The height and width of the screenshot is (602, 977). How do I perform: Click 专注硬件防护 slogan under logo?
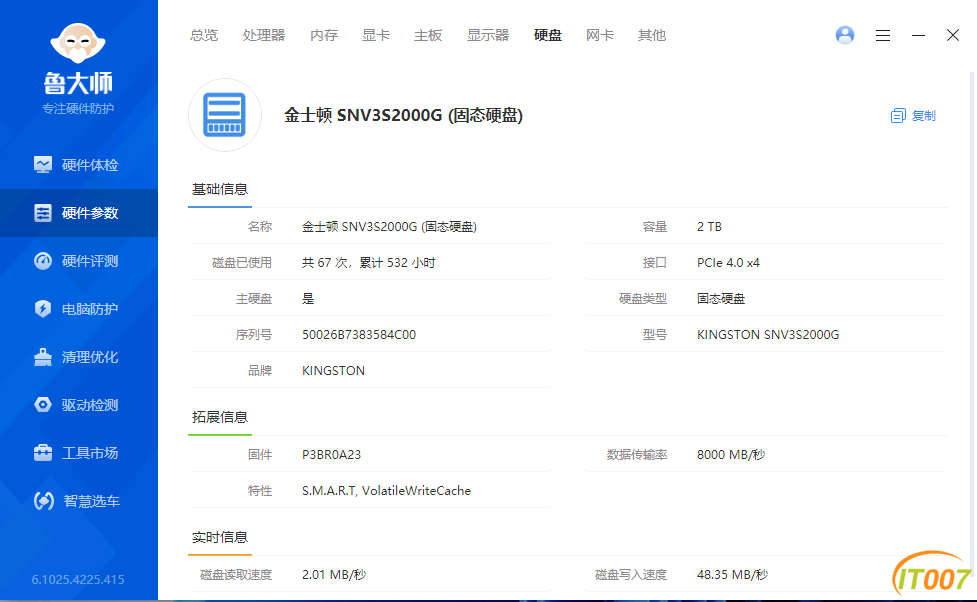78,109
